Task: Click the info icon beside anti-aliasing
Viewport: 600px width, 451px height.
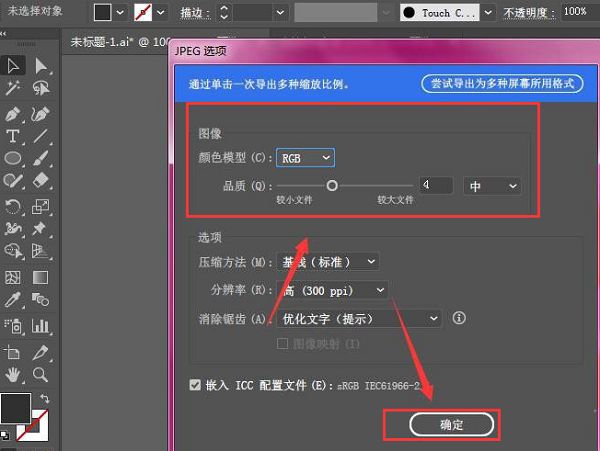Action: point(459,318)
